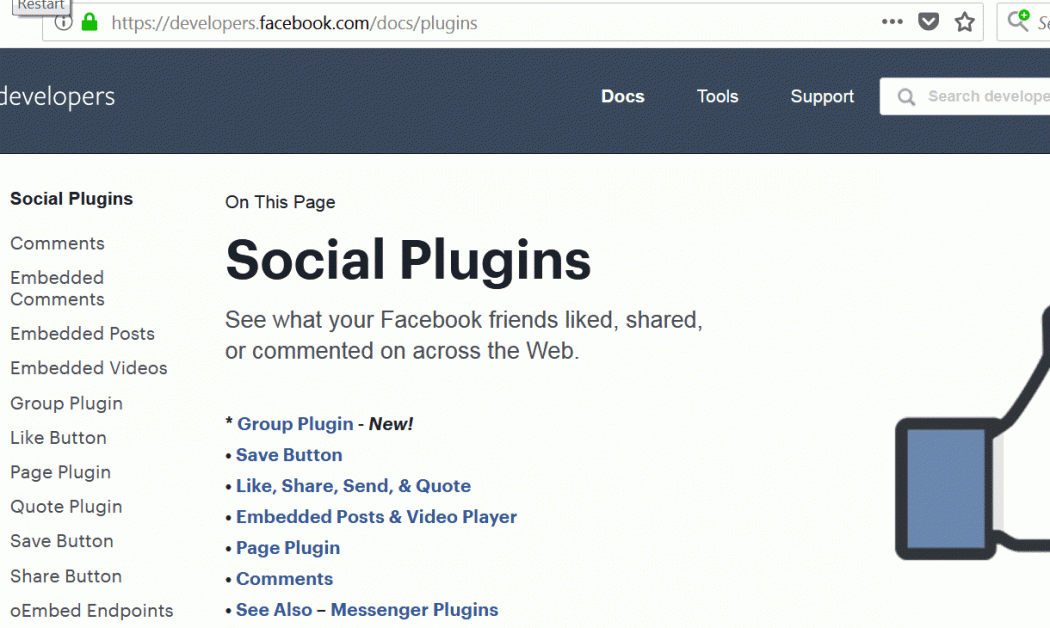Click the browser search engine magnifier icon
Screen dimensions: 1050x628
1019,21
